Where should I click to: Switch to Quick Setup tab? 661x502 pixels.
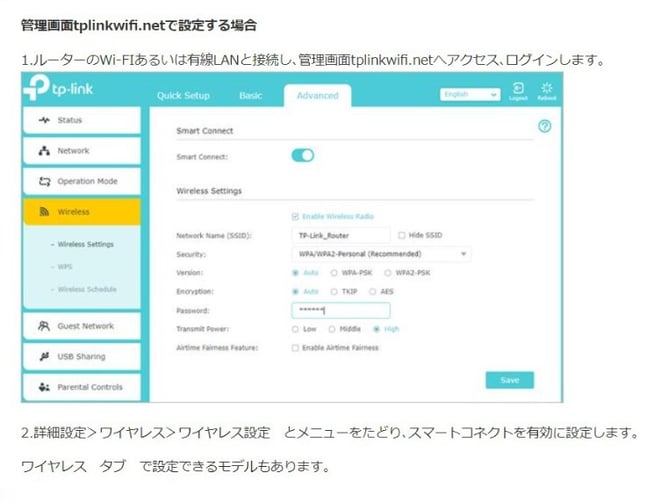coord(183,96)
